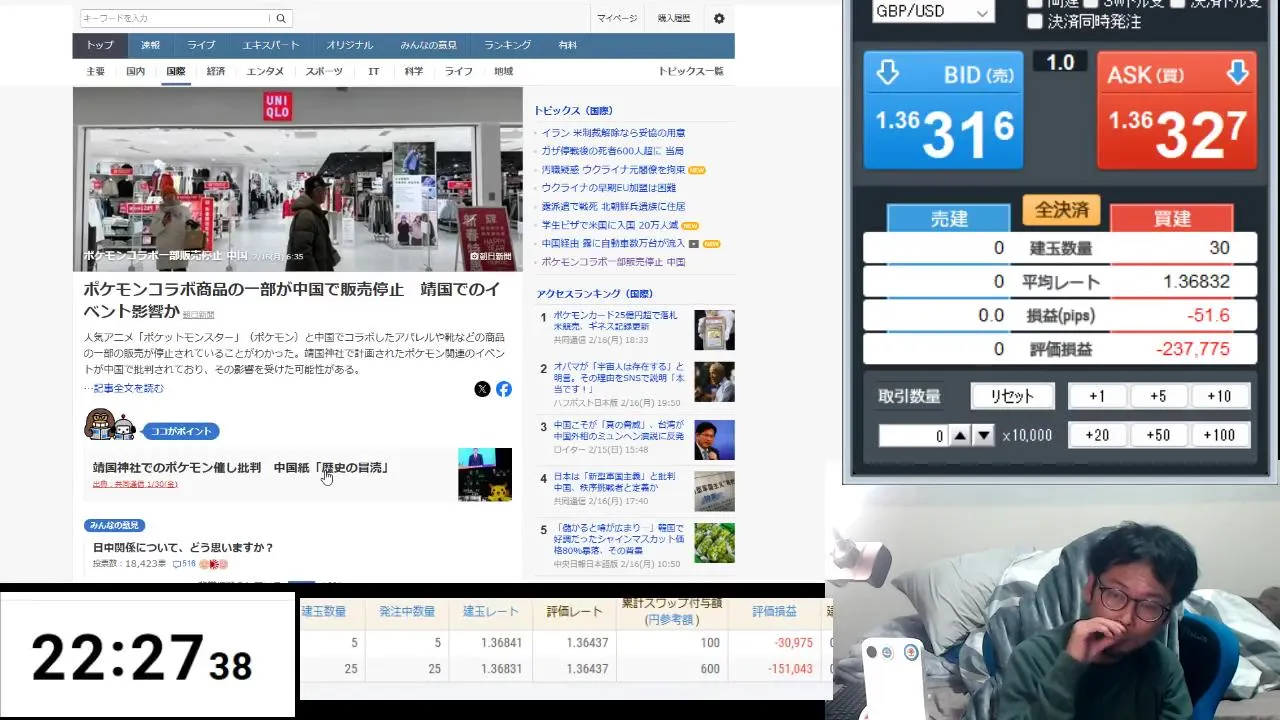Increase trade quantity with up arrow
This screenshot has height=720, width=1280.
[960, 435]
